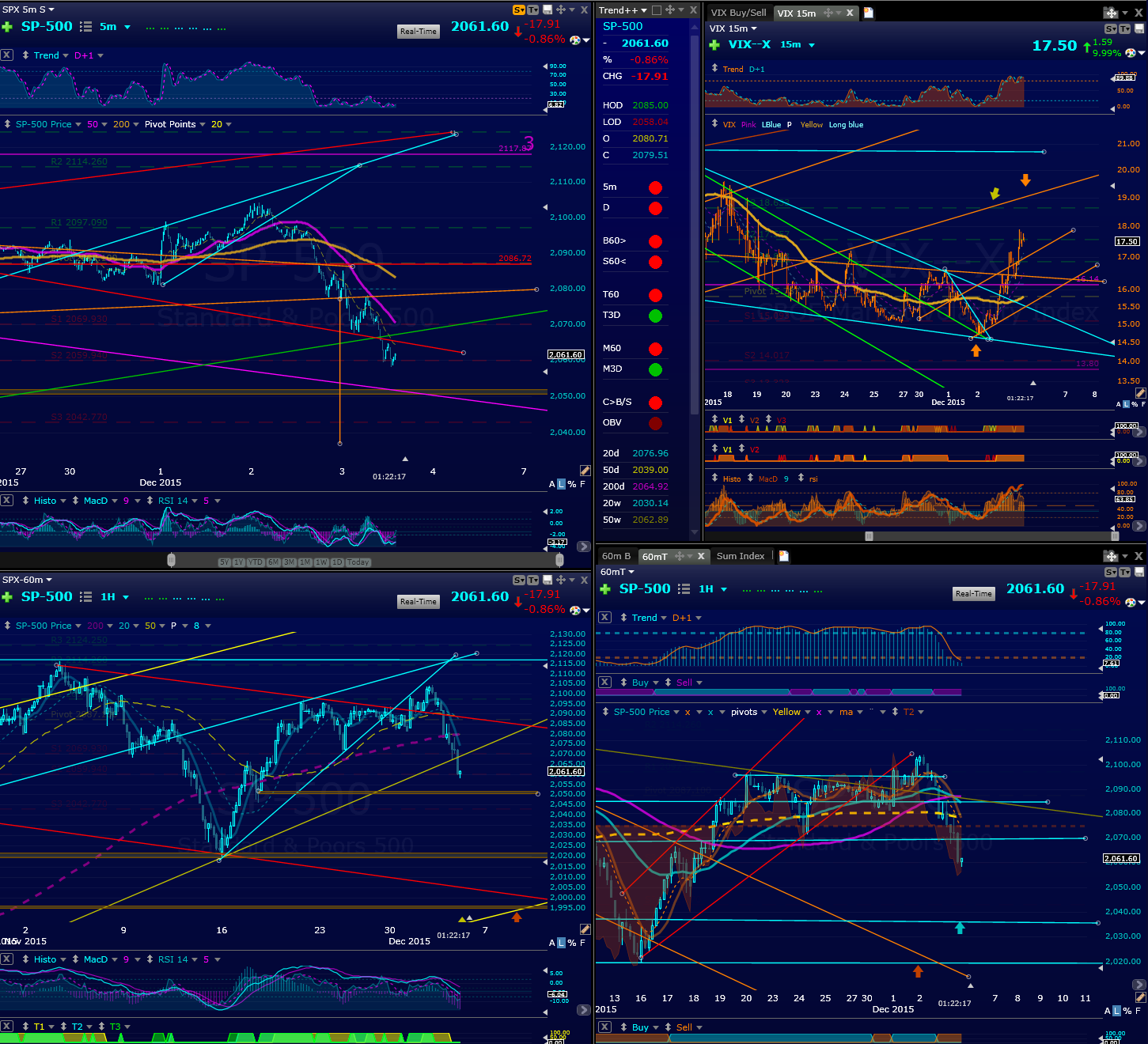
Task: Click the save disk icon in SPX 5m panel
Action: [547, 9]
